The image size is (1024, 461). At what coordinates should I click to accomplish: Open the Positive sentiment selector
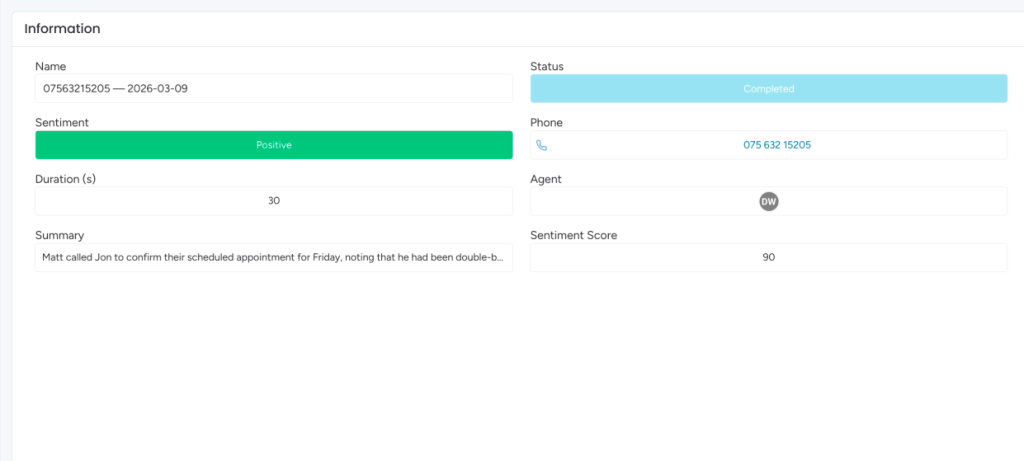[274, 145]
